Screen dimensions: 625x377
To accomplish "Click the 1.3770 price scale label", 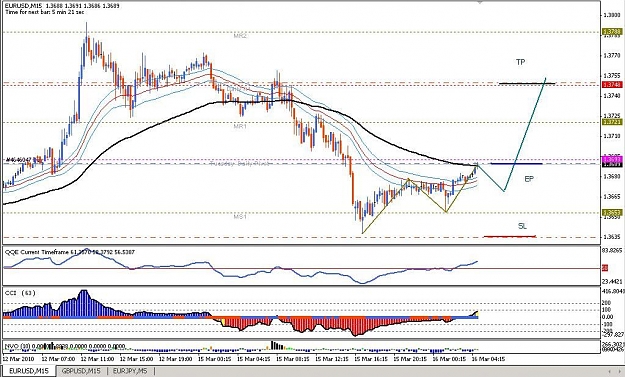I will pyautogui.click(x=612, y=55).
